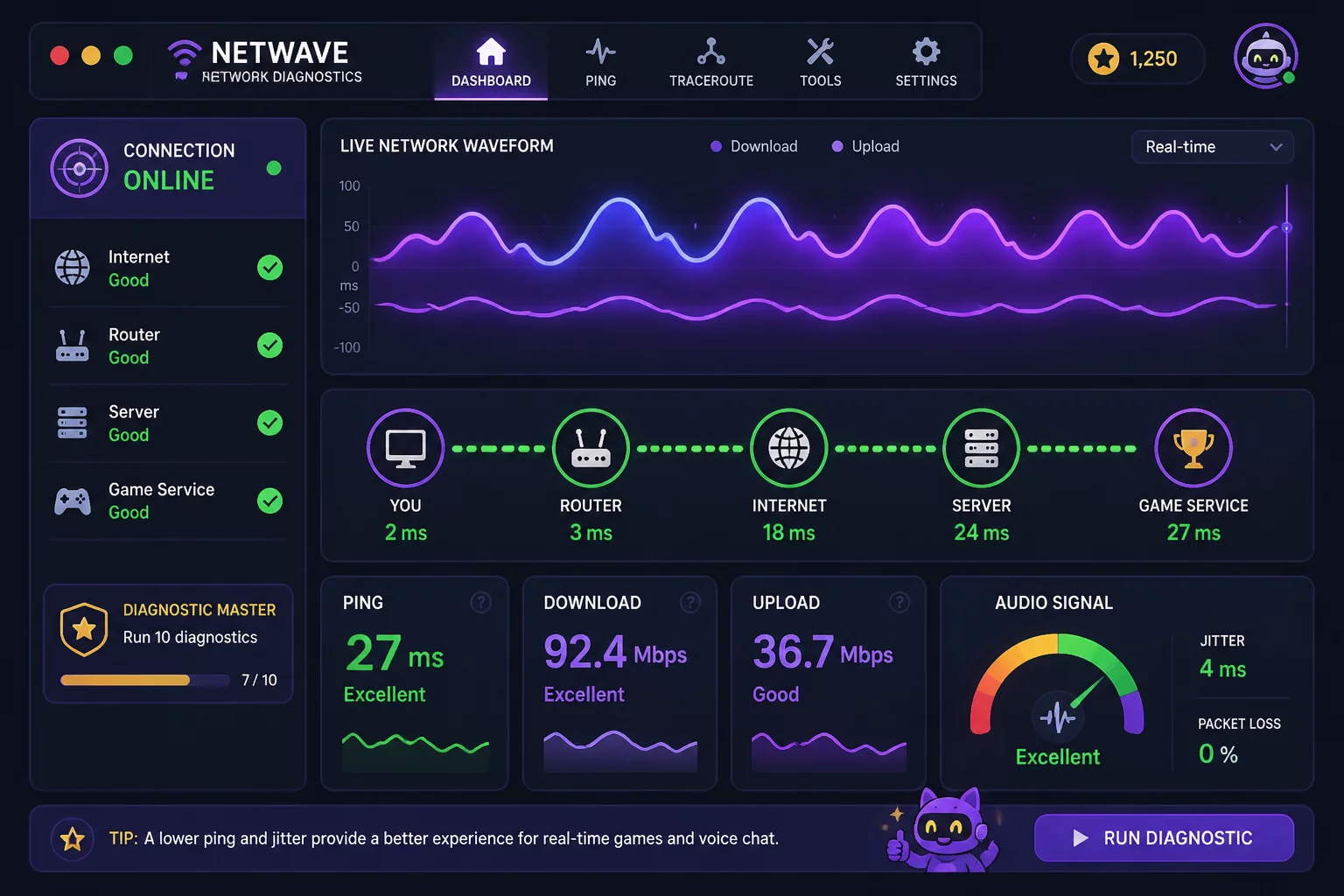Click the Game Service gamepad icon
Screen dimensions: 1344x896
pyautogui.click(x=73, y=500)
